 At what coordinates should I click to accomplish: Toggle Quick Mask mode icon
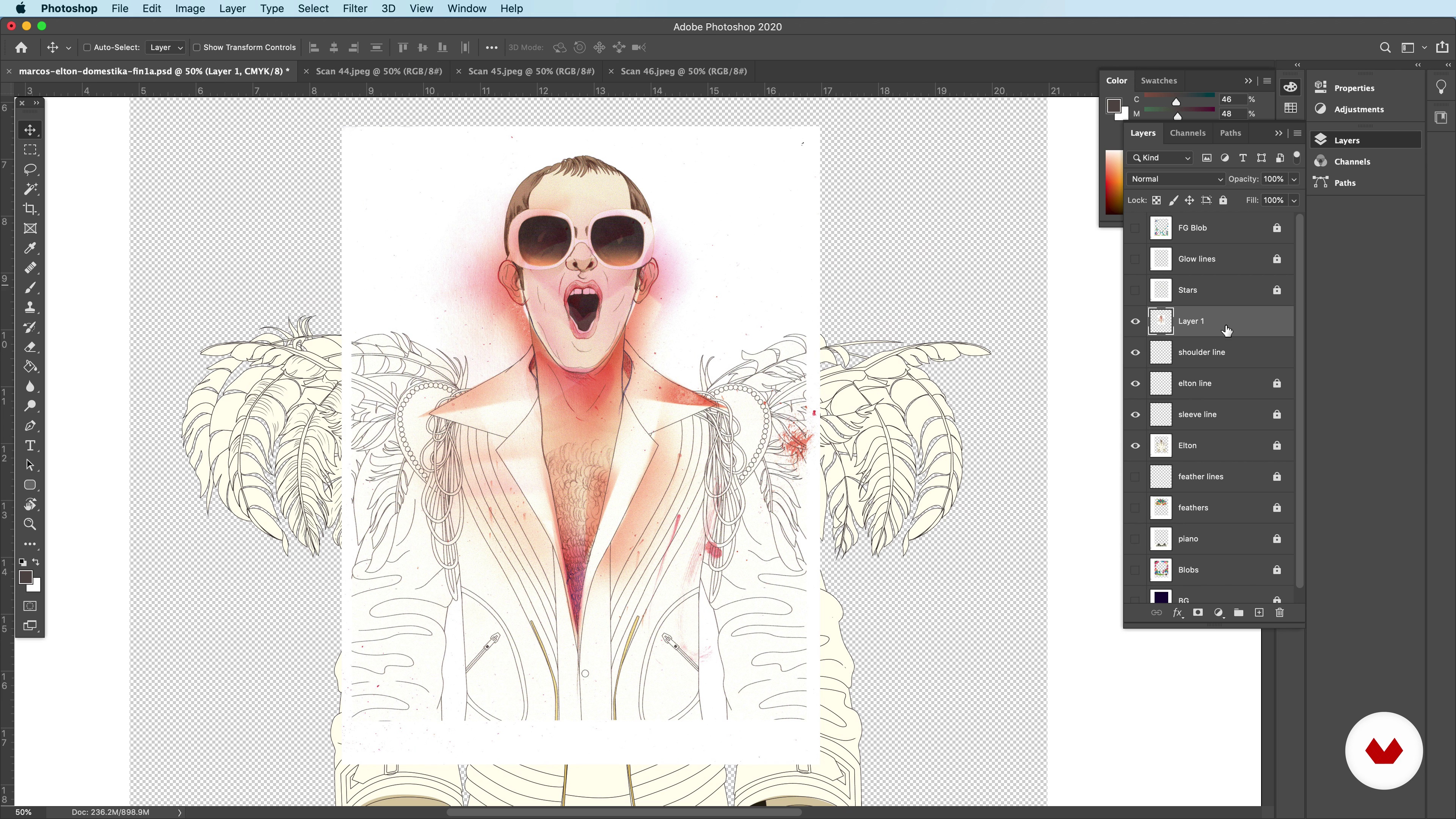coord(30,606)
